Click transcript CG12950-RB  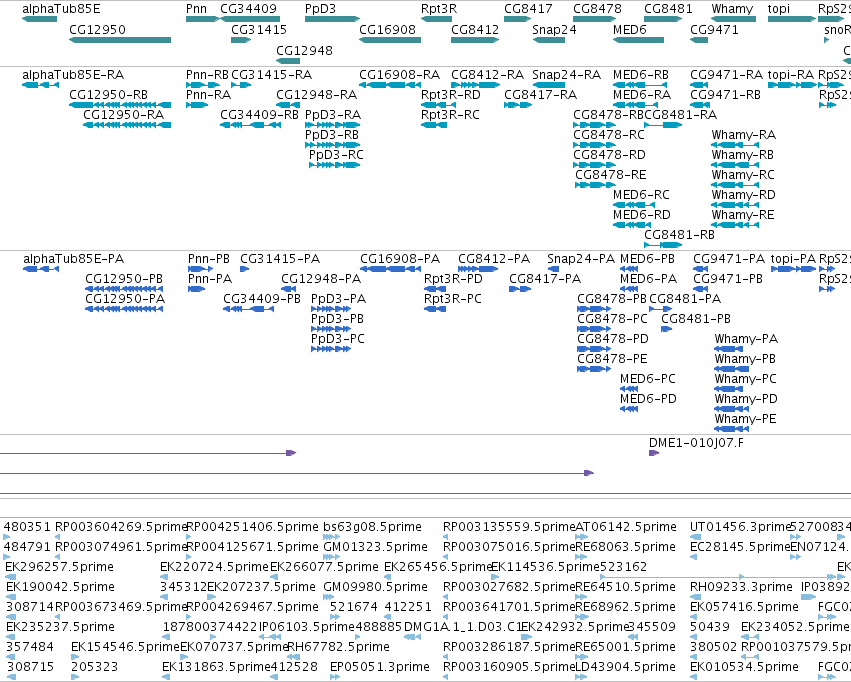(x=109, y=95)
